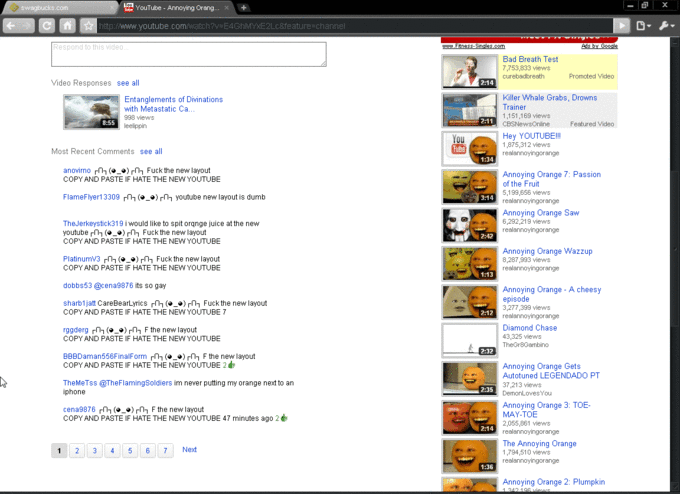Follow the @cena9876 reply link
The width and height of the screenshot is (680, 494).
tap(114, 285)
